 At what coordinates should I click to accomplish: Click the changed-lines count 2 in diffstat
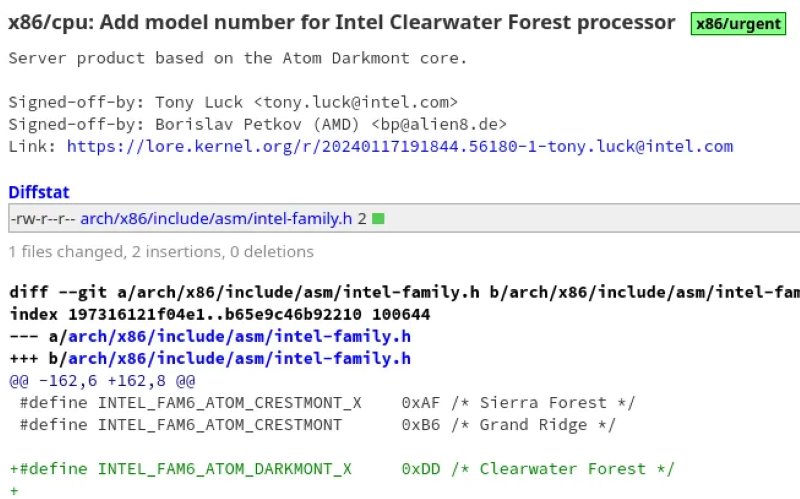[362, 219]
